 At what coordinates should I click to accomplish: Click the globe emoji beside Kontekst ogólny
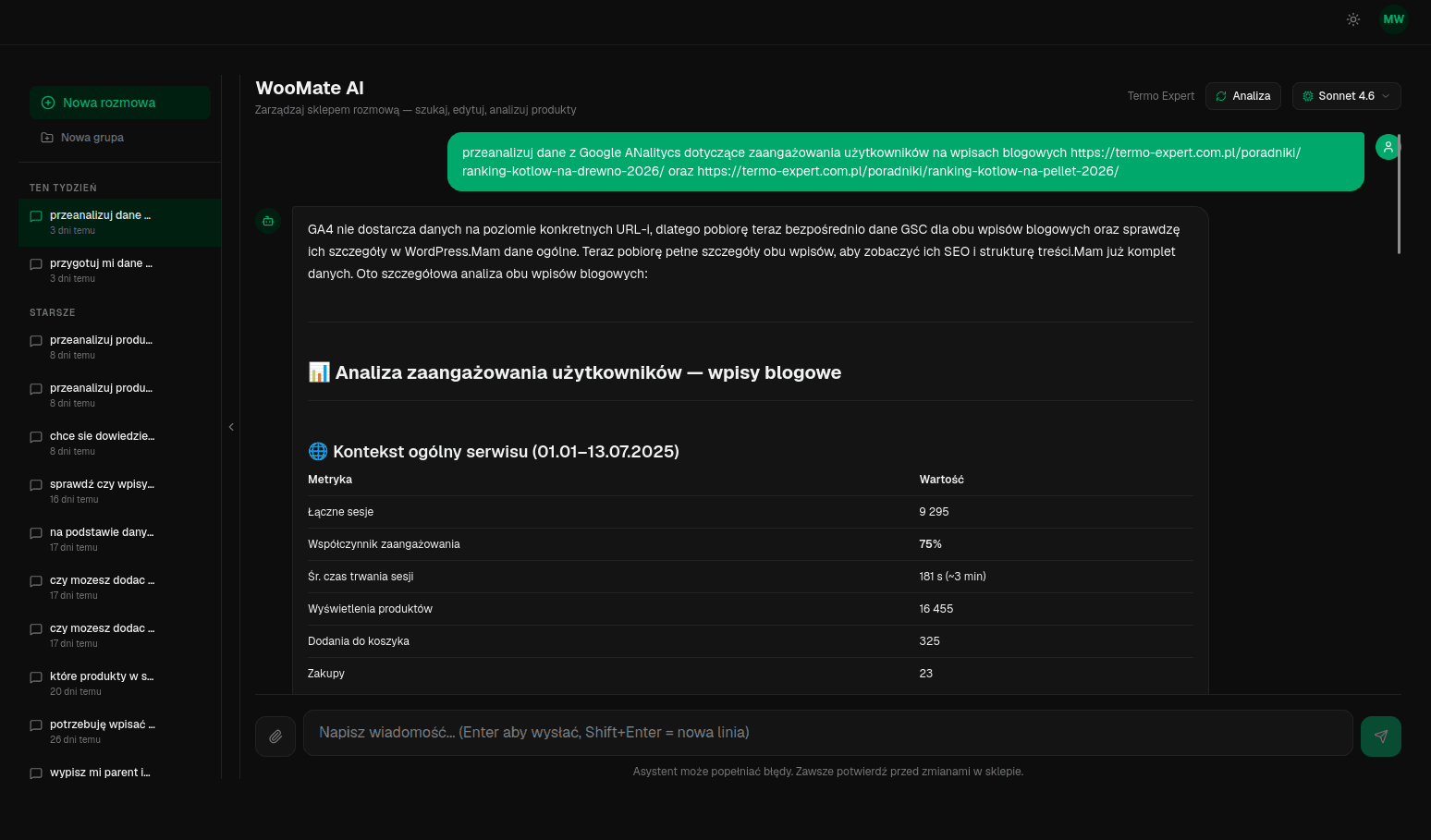(318, 451)
